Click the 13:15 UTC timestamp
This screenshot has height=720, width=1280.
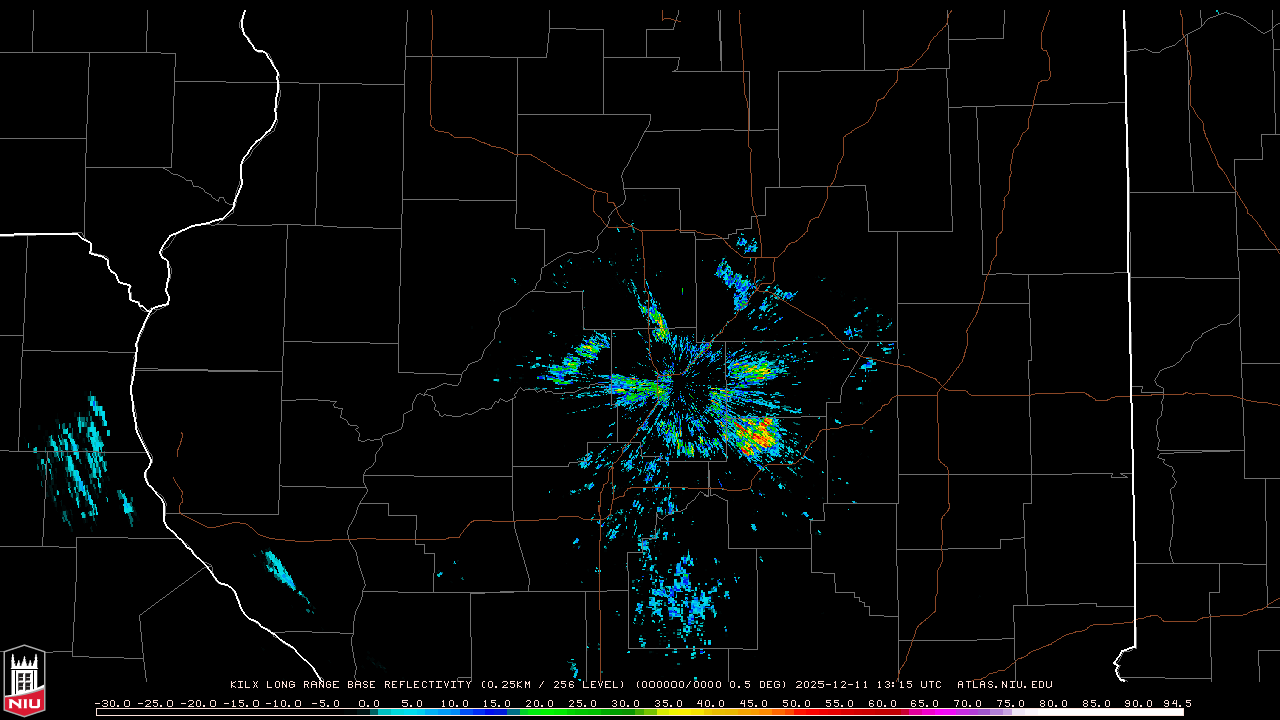pos(910,685)
